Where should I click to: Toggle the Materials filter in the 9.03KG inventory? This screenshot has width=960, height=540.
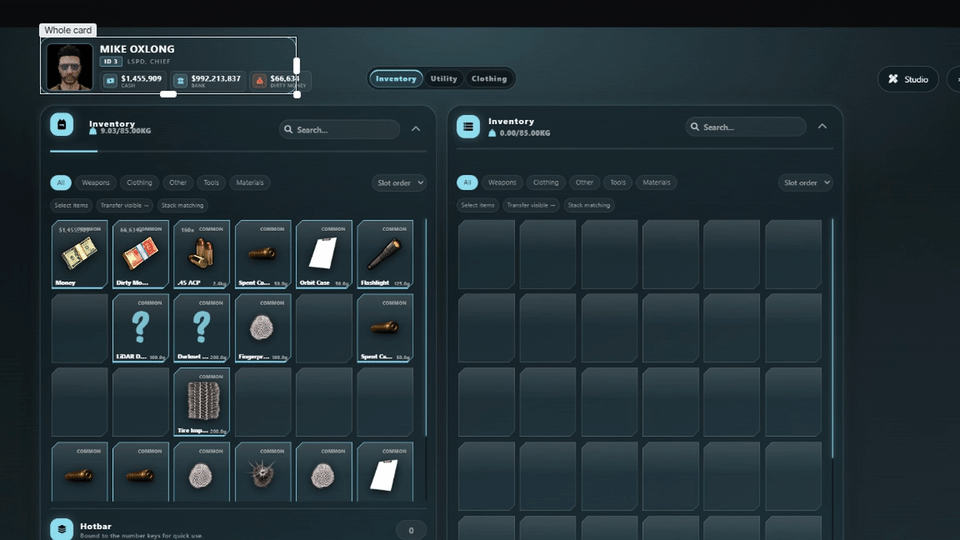click(x=250, y=182)
